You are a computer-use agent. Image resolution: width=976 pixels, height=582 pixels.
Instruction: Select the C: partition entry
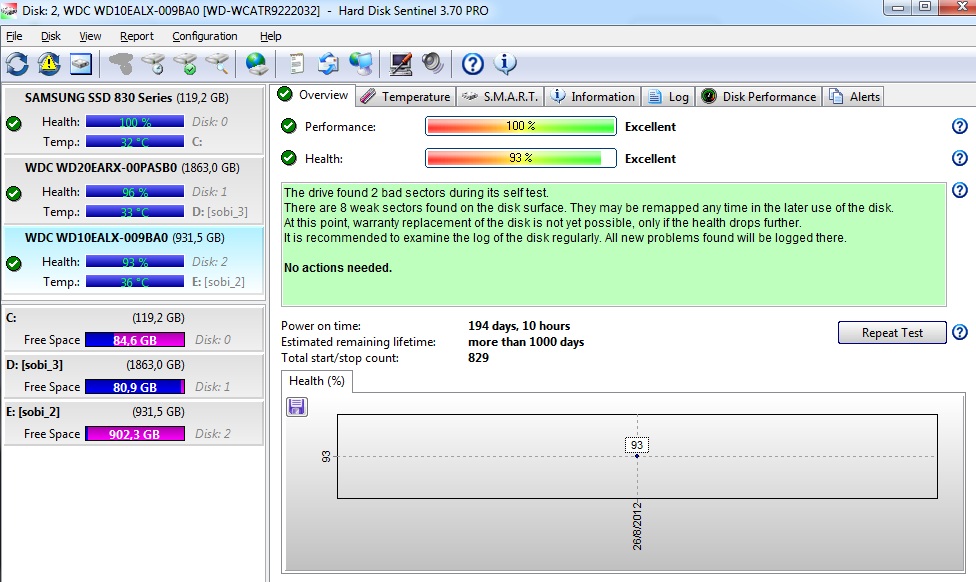point(133,329)
